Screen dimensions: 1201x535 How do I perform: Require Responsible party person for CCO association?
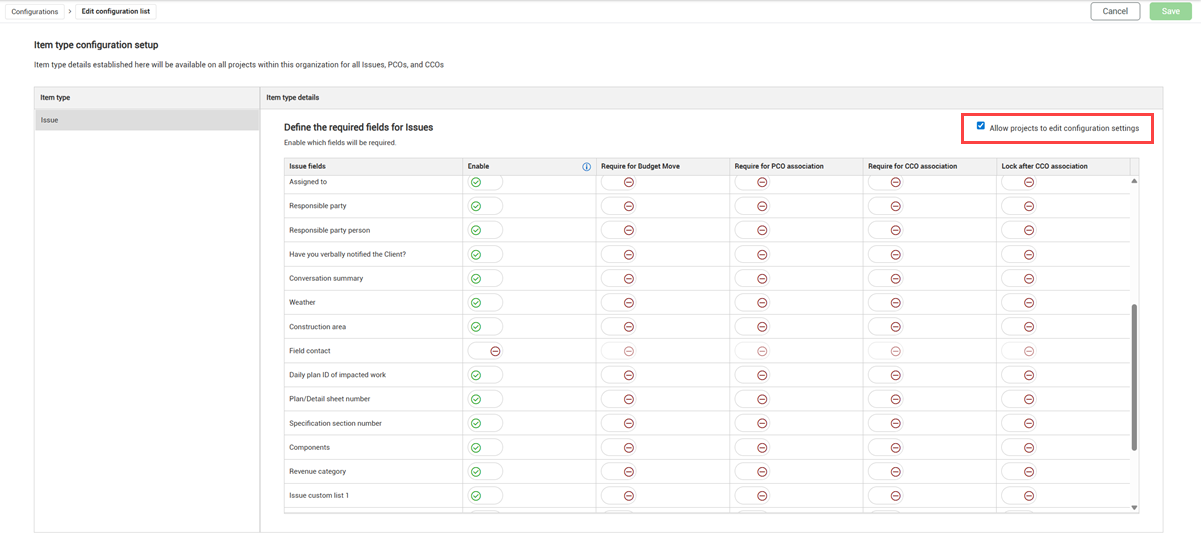click(886, 230)
